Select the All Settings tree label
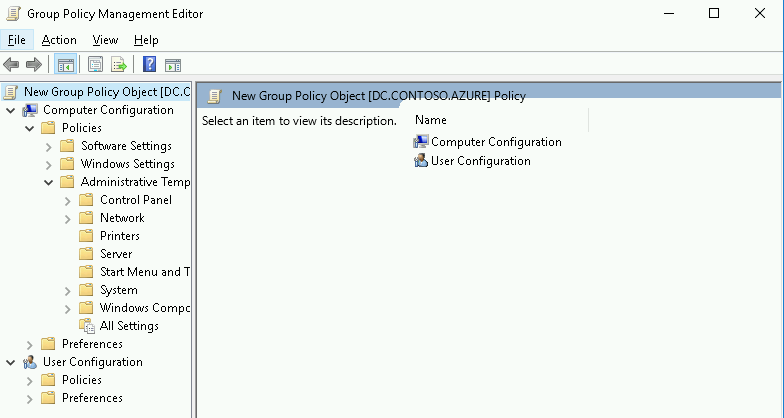This screenshot has width=784, height=418. point(129,326)
